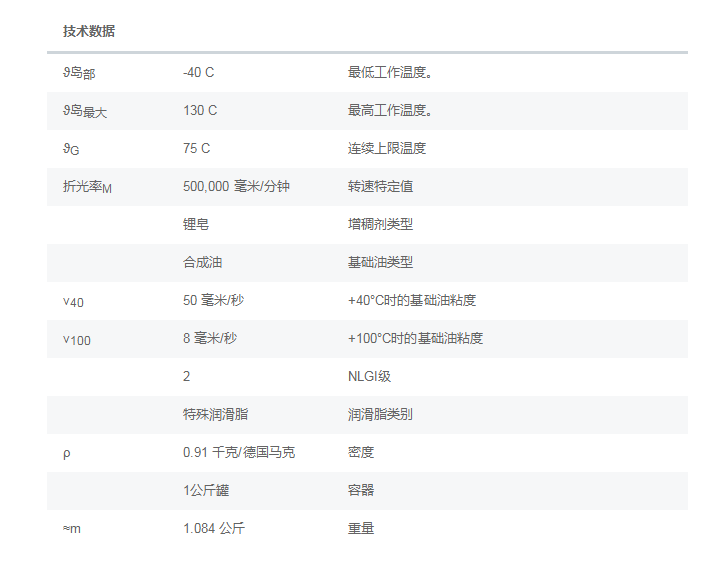Screen dimensions: 719x570
Task: Click the 技术数据 table heading
Action: pos(89,31)
